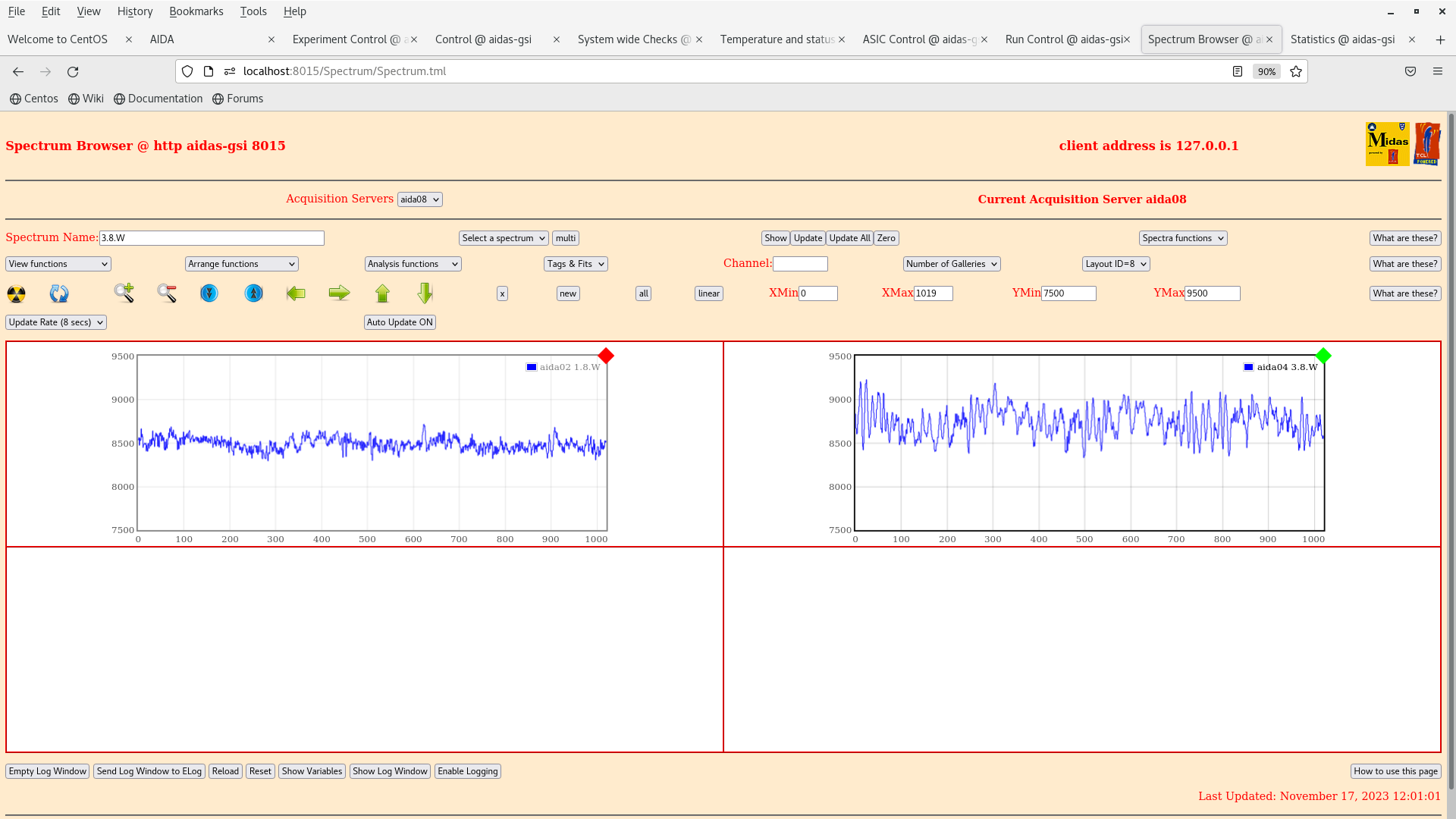Image resolution: width=1456 pixels, height=819 pixels.
Task: Open the View functions dropdown
Action: point(58,264)
